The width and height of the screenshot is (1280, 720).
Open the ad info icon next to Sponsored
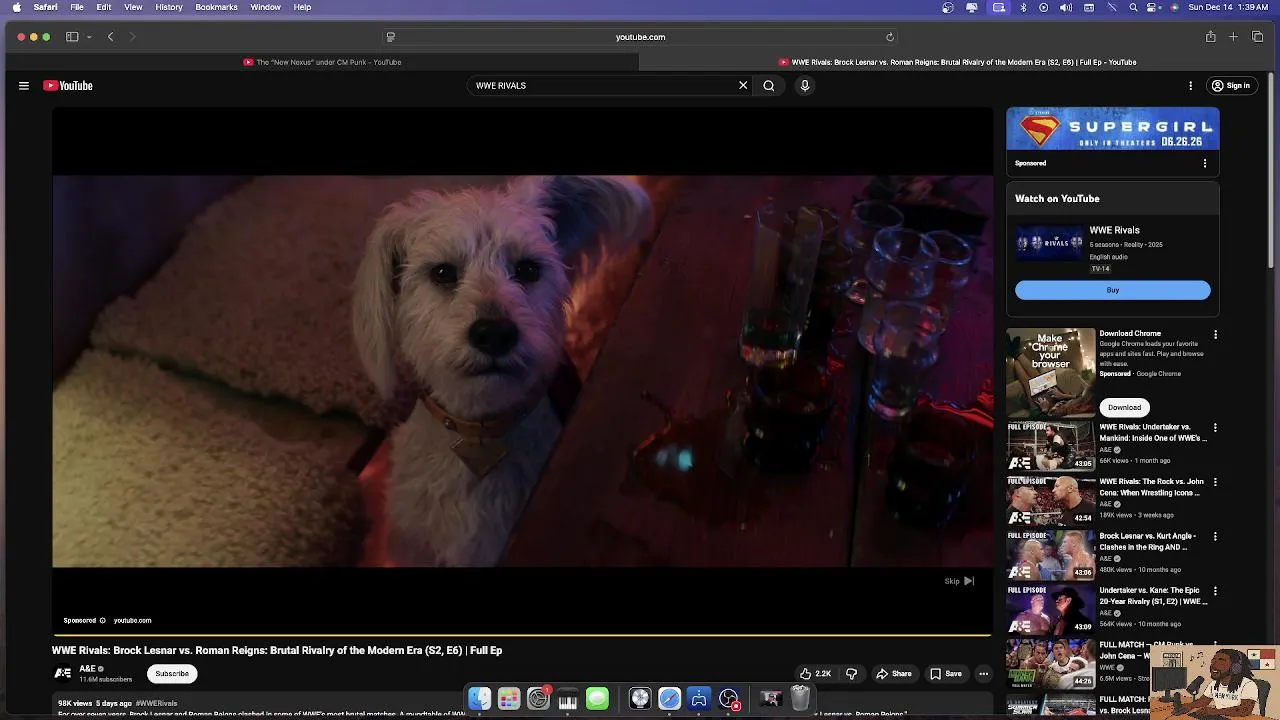point(102,621)
